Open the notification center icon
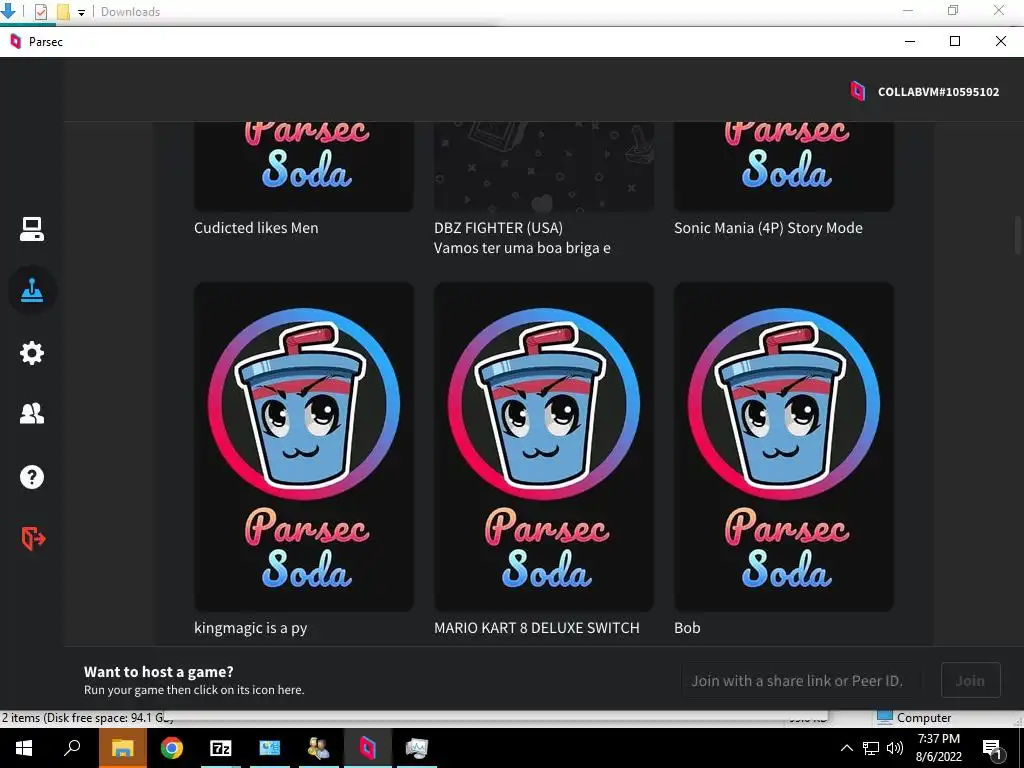This screenshot has width=1024, height=768. pyautogui.click(x=992, y=748)
